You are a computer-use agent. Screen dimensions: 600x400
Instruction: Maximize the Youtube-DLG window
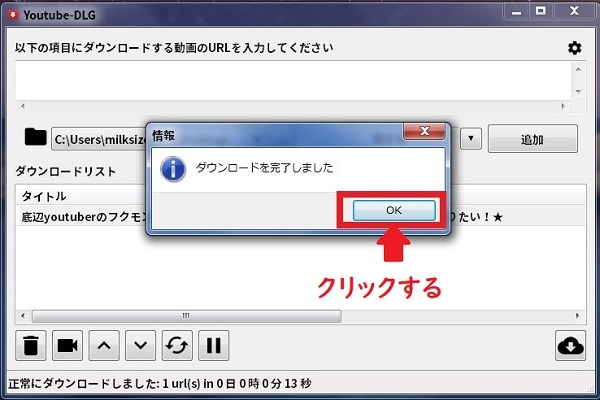point(540,11)
